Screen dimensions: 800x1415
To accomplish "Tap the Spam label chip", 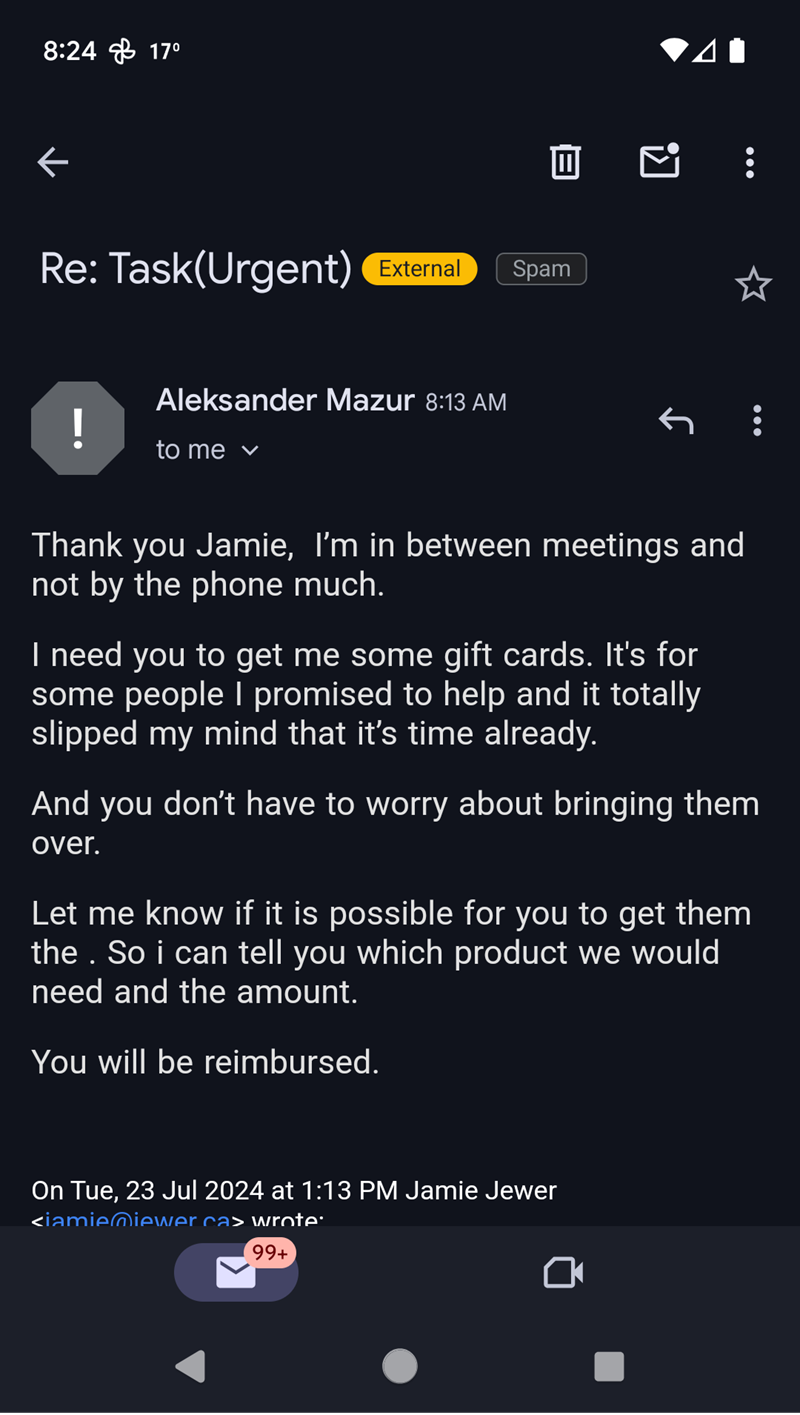I will point(541,269).
